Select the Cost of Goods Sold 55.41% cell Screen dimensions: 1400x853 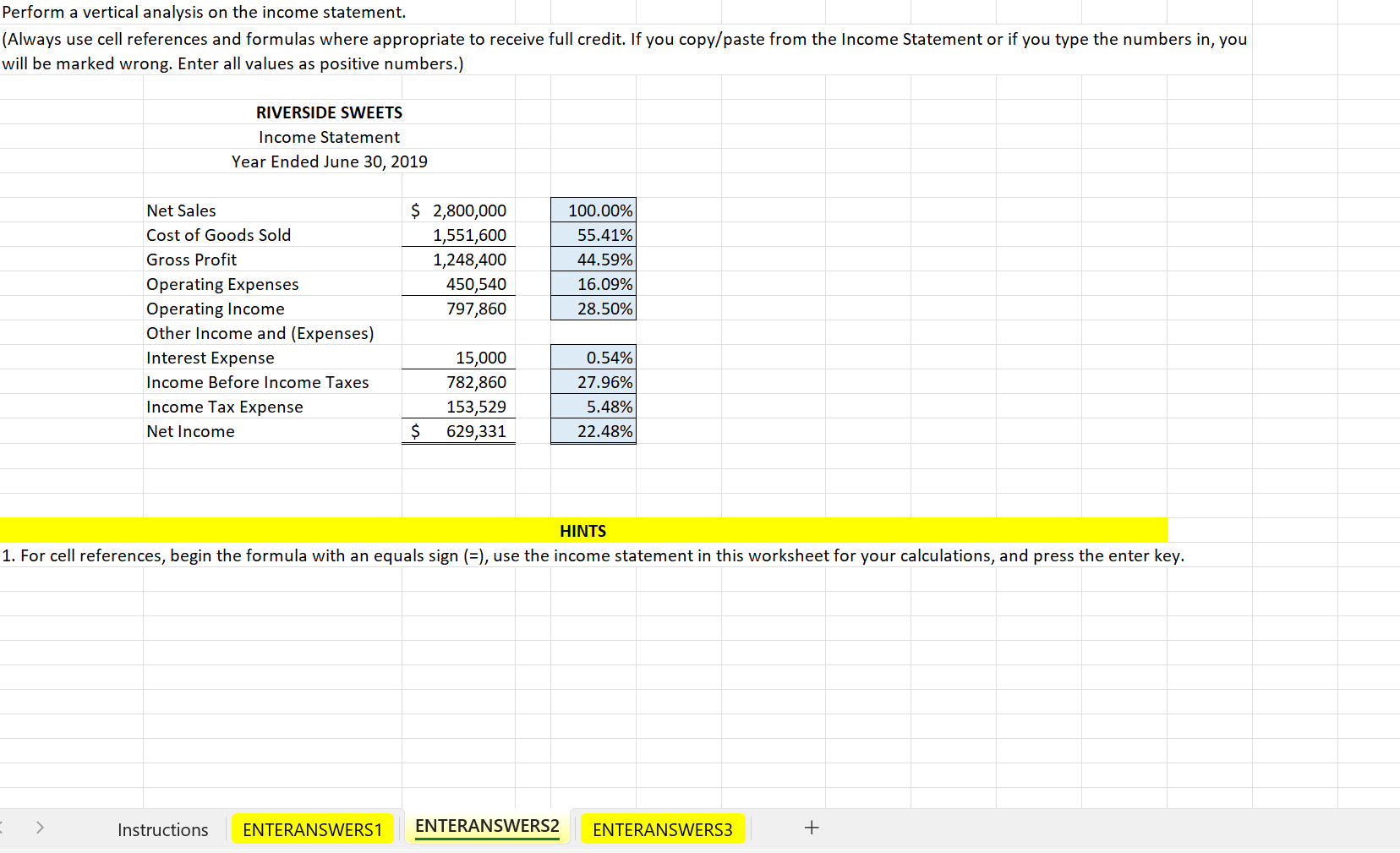tap(593, 235)
